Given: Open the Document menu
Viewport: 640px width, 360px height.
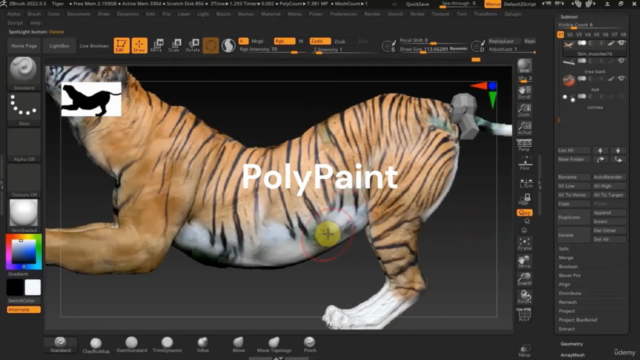Looking at the screenshot, I should pyautogui.click(x=79, y=14).
